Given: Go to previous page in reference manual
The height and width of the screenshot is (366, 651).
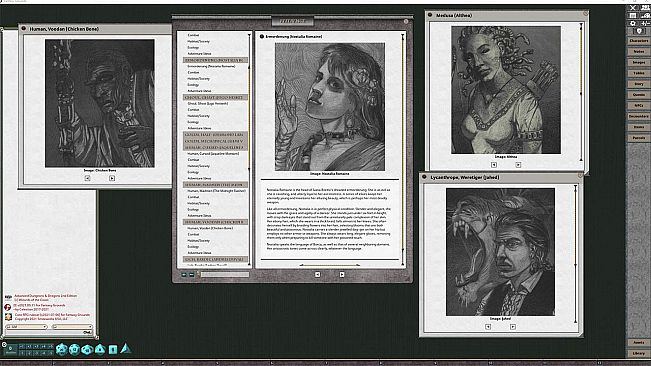Looking at the screenshot, I should (318, 274).
